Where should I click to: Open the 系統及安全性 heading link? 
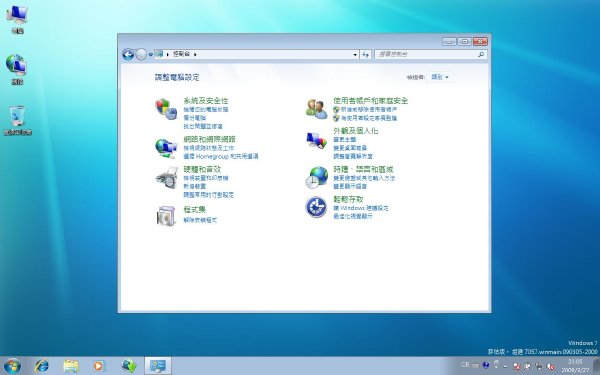(x=206, y=101)
